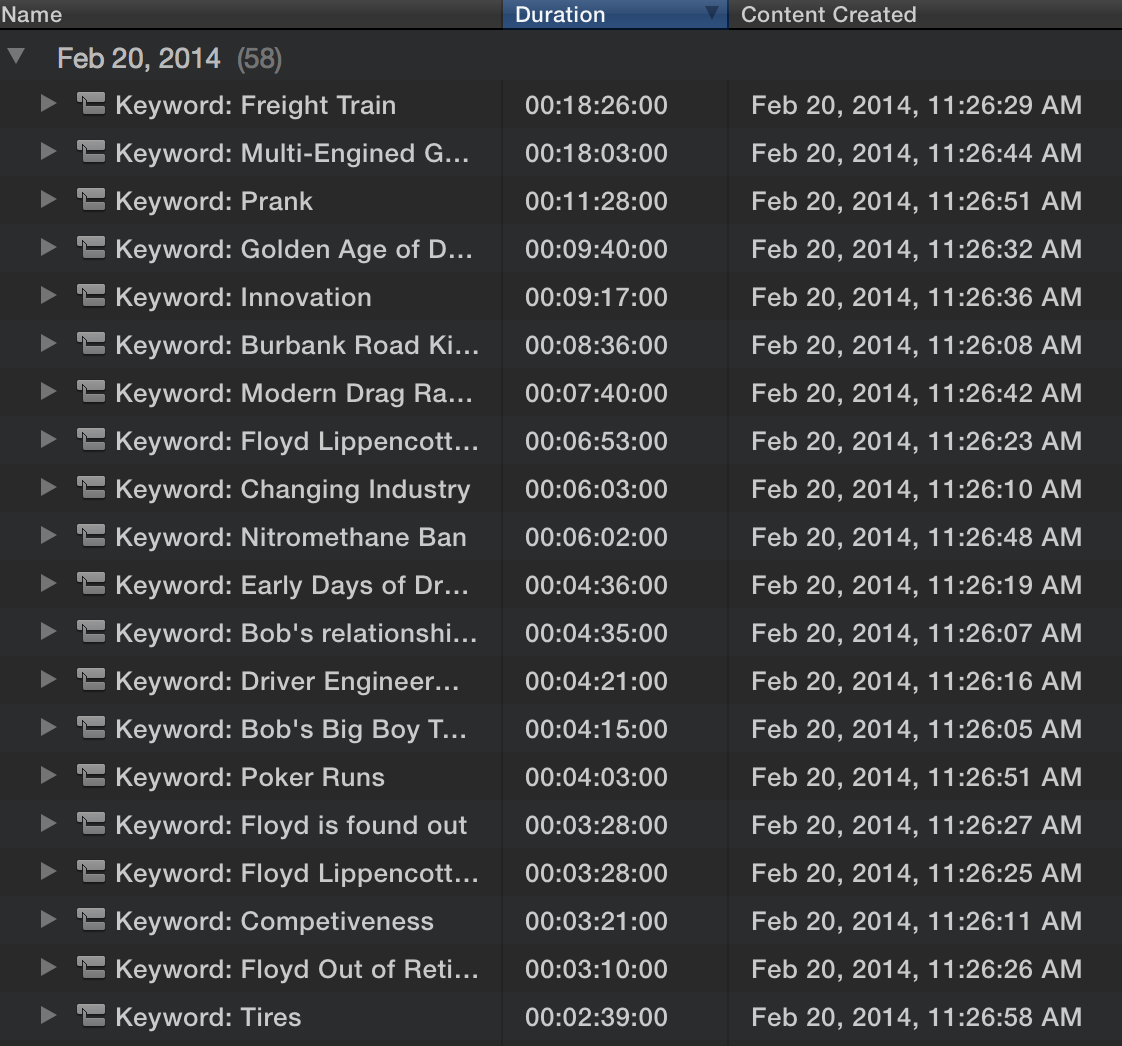This screenshot has width=1122, height=1046.
Task: Collapse the Feb 20, 2014 group
Action: pyautogui.click(x=16, y=57)
